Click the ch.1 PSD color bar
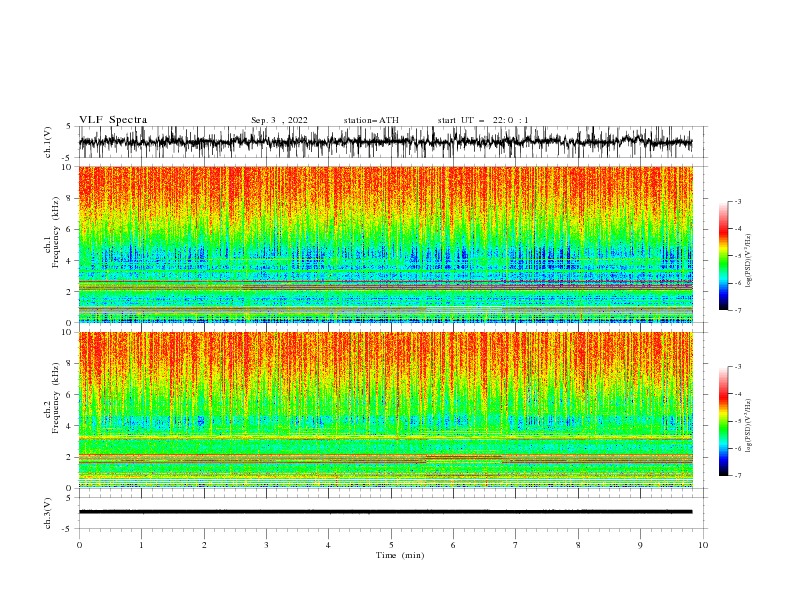This screenshot has width=792, height=612. tap(723, 256)
